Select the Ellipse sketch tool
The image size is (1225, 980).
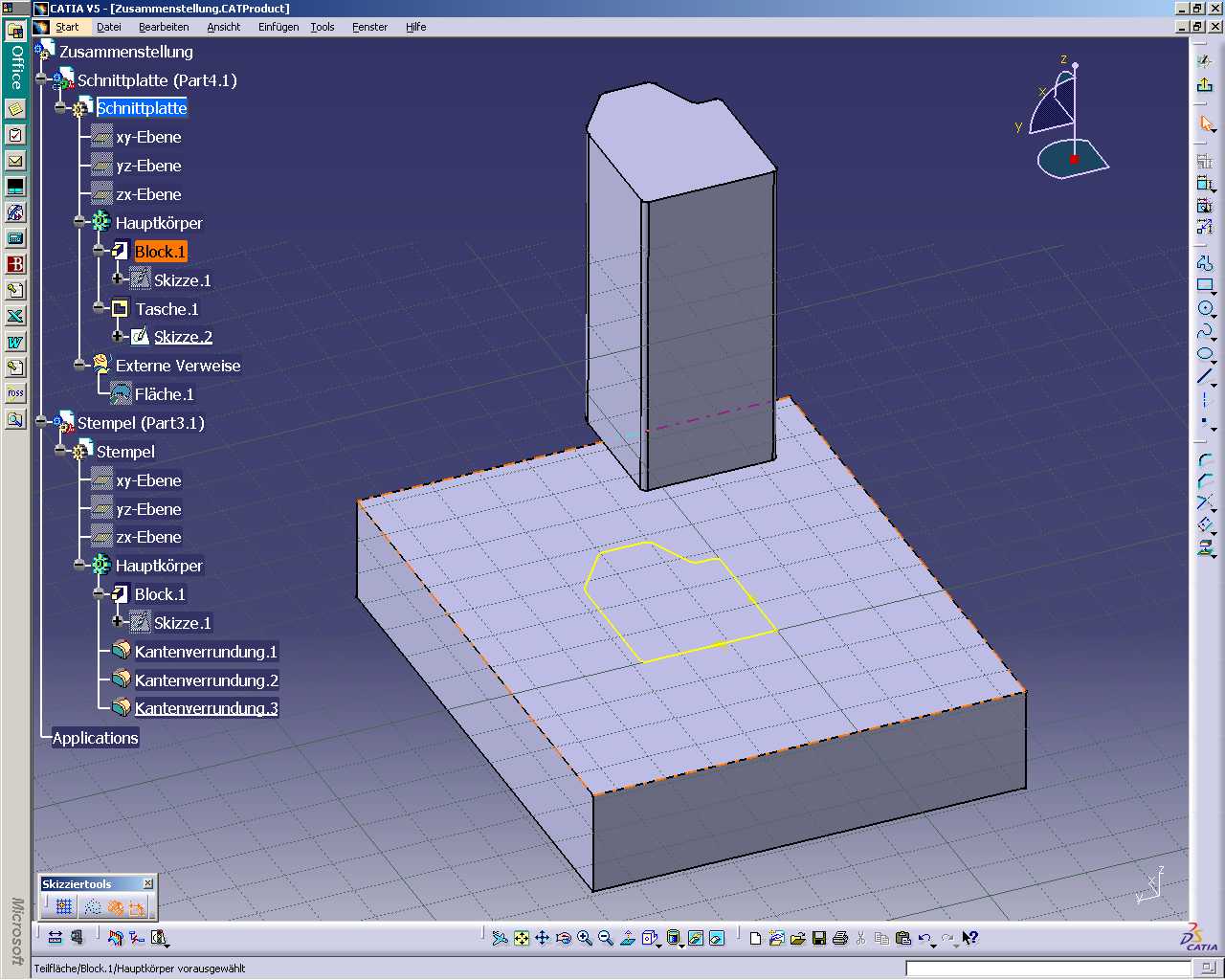(1205, 353)
